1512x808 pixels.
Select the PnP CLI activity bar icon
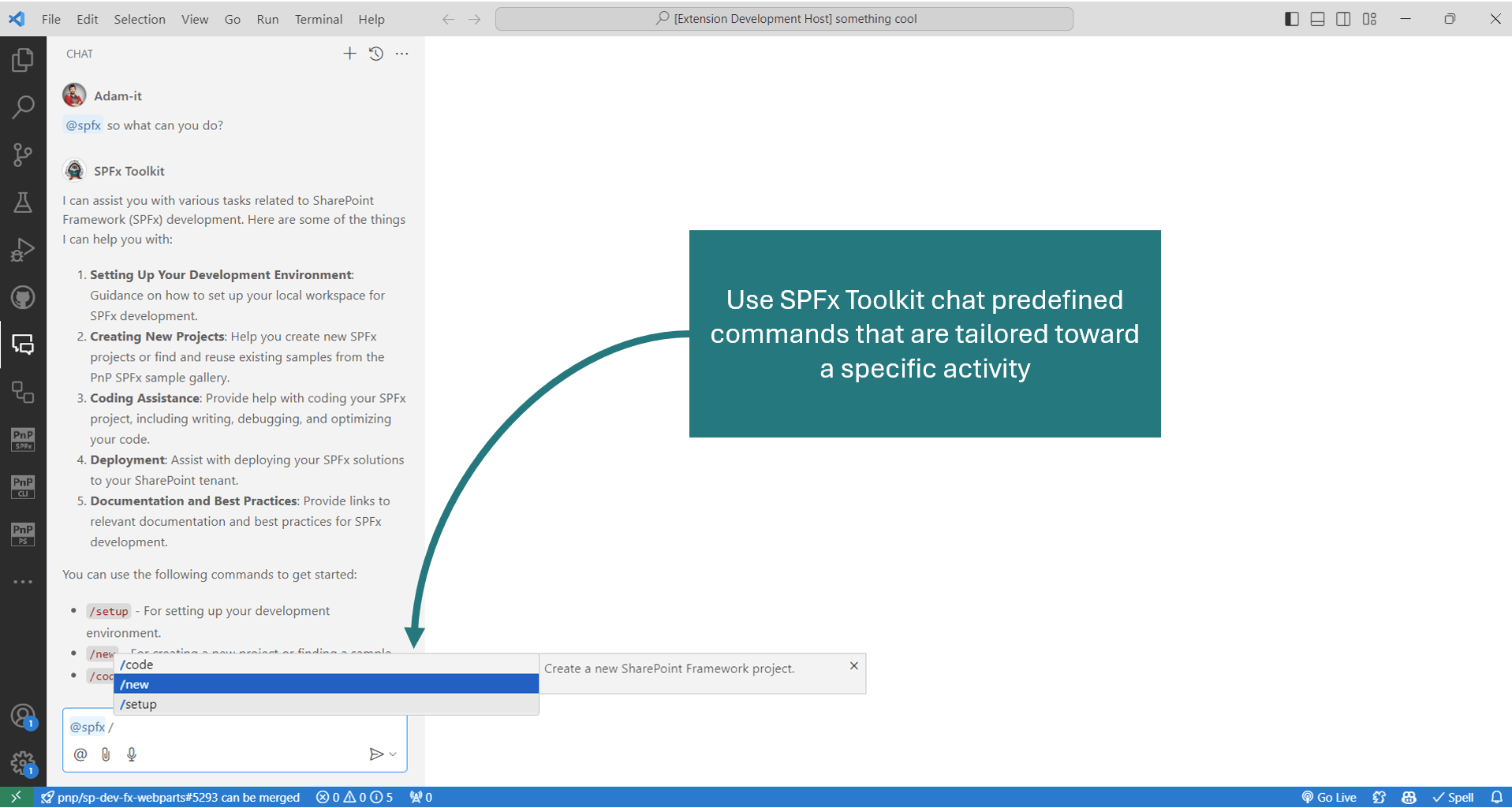click(x=24, y=486)
